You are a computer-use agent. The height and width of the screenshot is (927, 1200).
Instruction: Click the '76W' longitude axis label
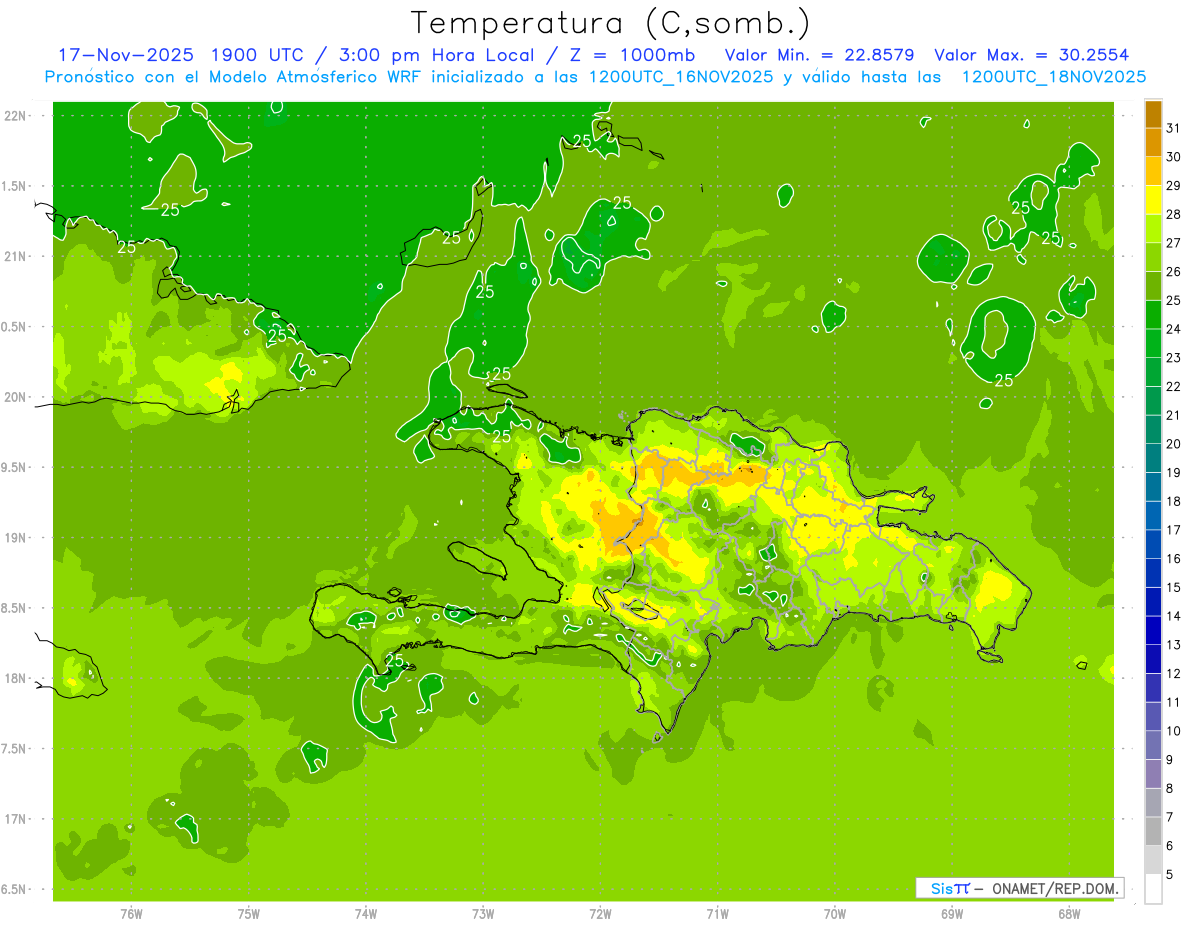click(x=131, y=913)
